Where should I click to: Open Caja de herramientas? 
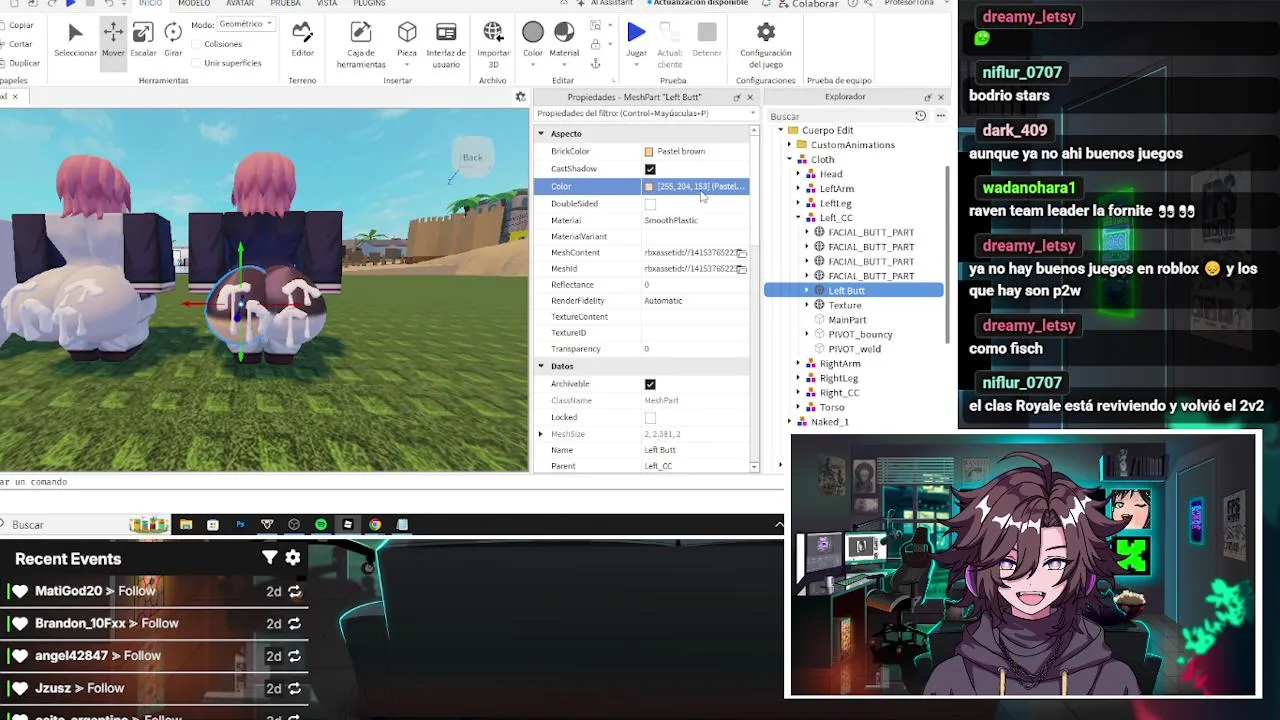click(x=361, y=44)
